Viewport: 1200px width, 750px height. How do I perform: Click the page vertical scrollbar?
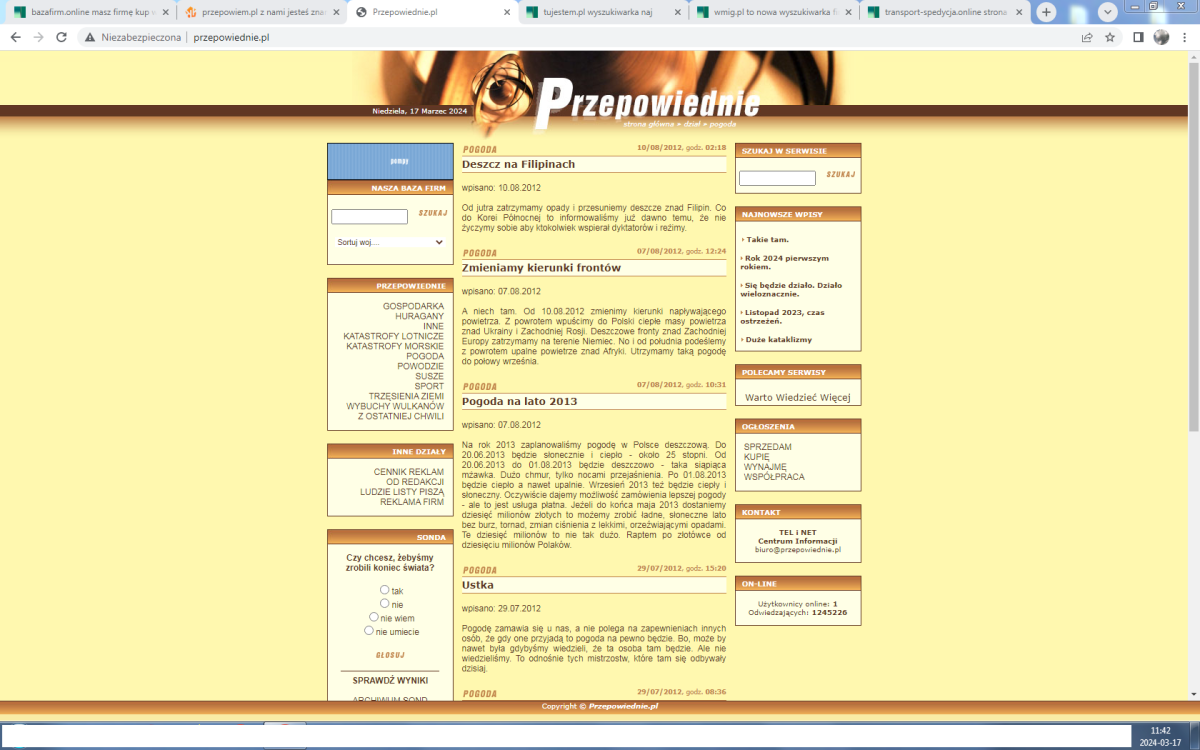(x=1192, y=300)
